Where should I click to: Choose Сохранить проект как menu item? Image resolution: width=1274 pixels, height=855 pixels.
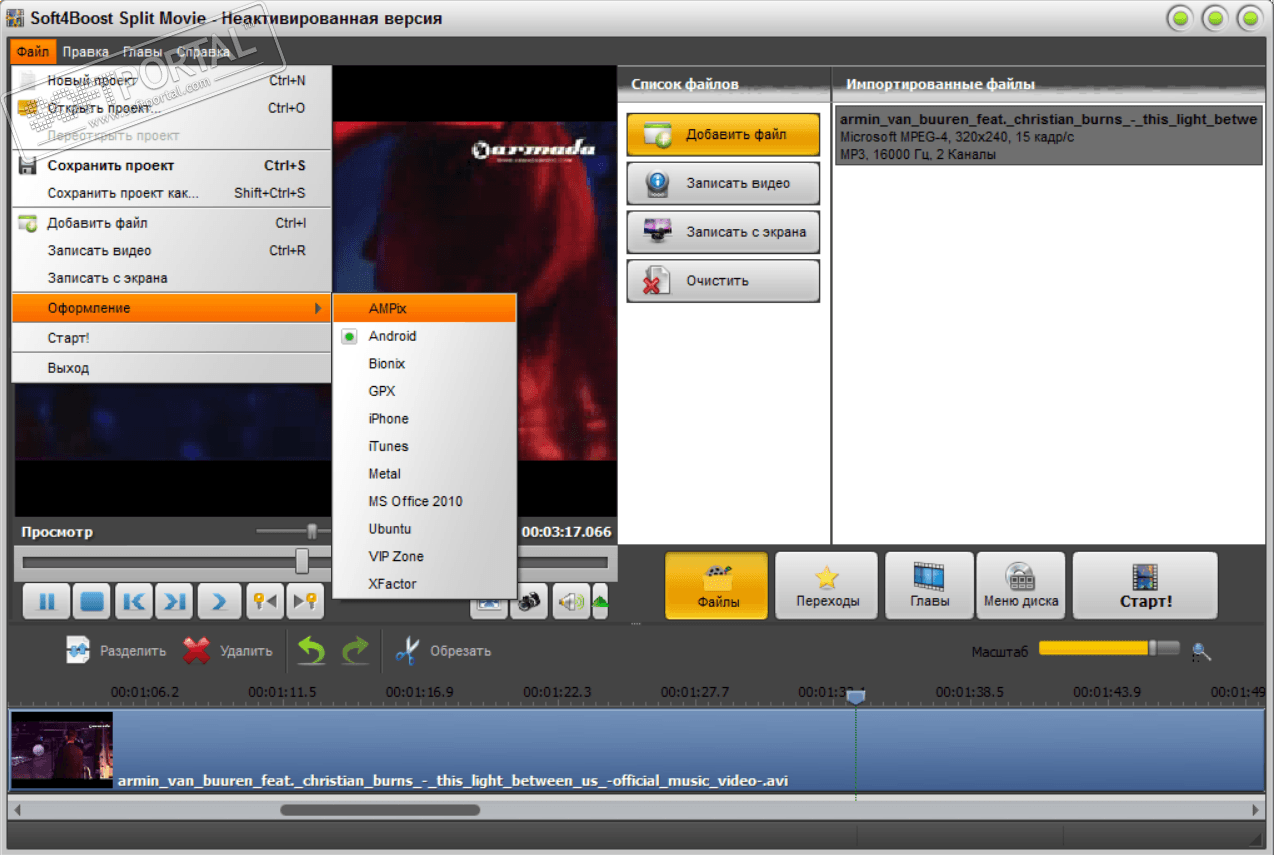click(171, 193)
